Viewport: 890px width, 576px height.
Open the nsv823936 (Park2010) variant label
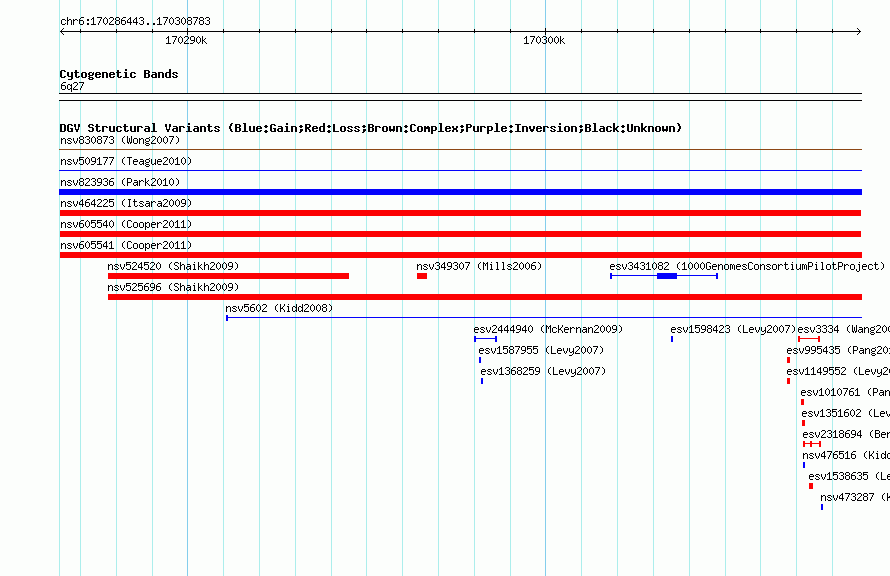120,182
